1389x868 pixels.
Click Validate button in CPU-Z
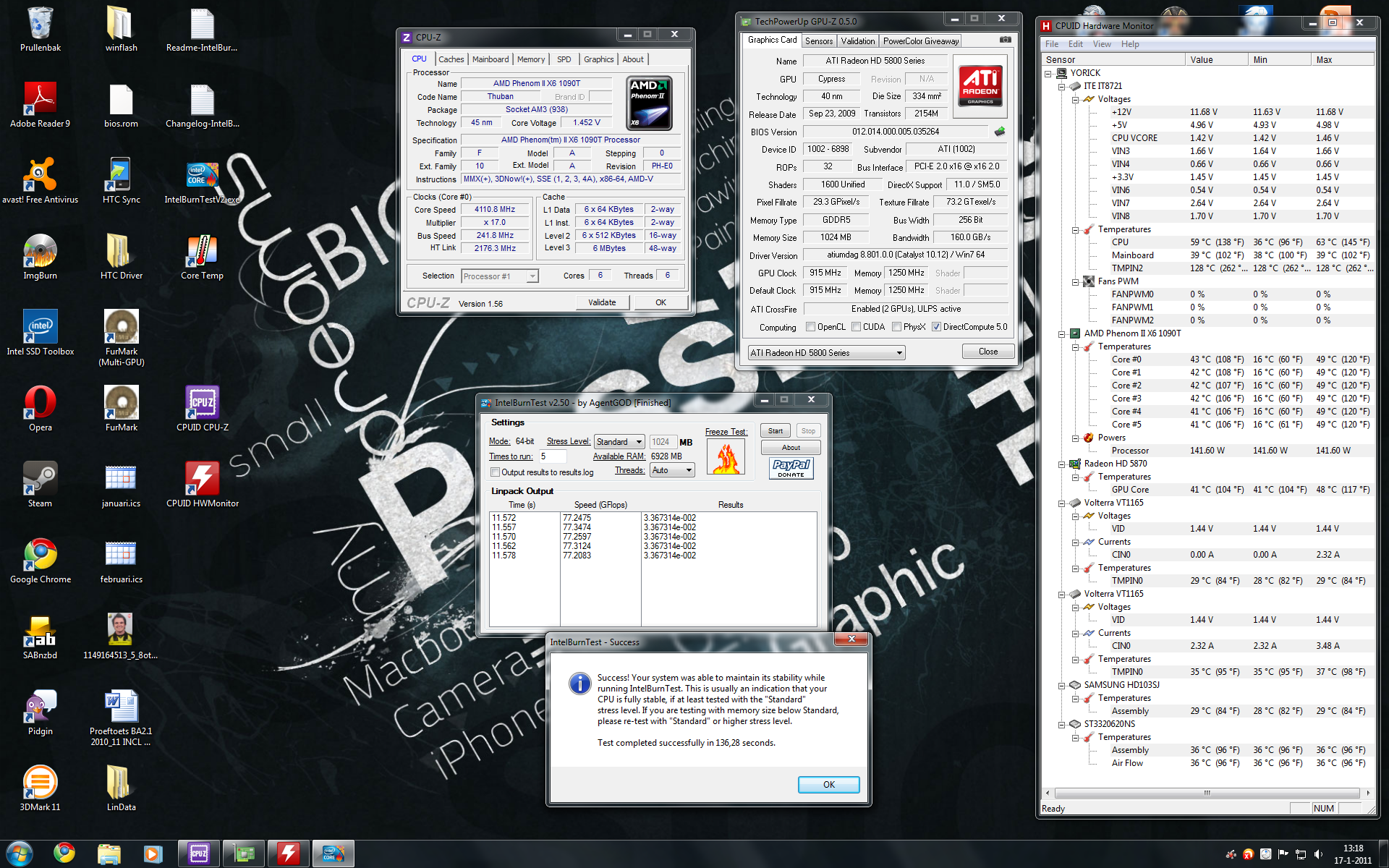[x=602, y=302]
